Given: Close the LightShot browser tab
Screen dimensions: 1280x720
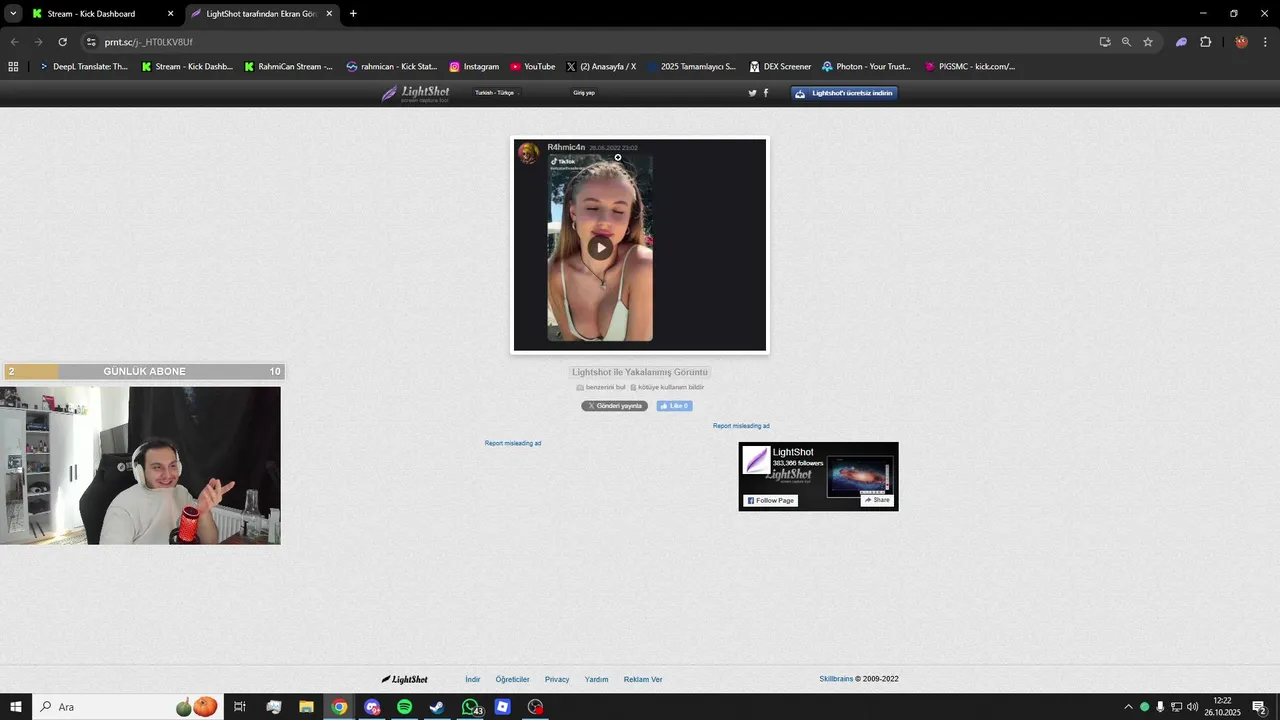Looking at the screenshot, I should pos(329,14).
